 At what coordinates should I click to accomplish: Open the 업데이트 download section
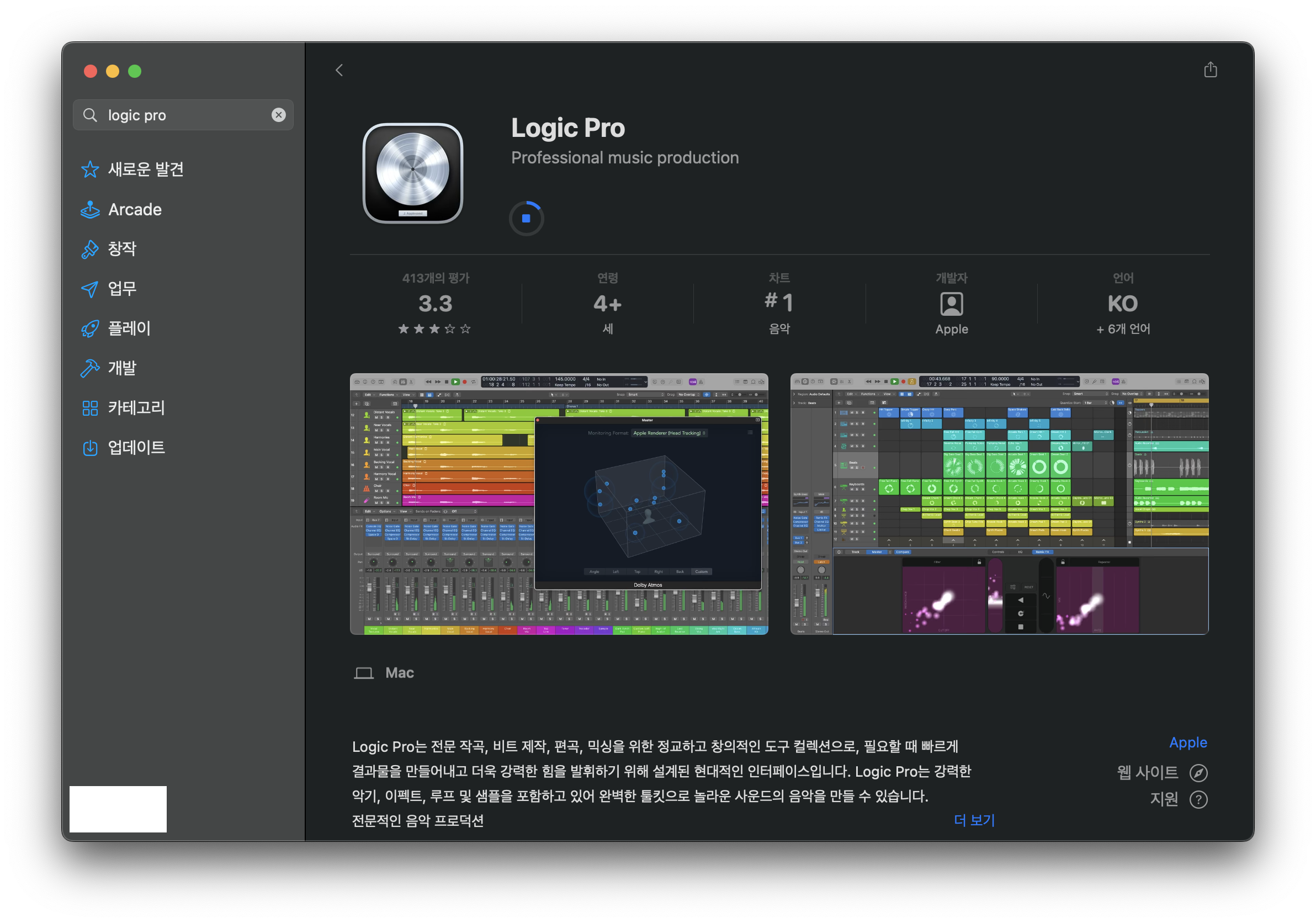pyautogui.click(x=136, y=447)
